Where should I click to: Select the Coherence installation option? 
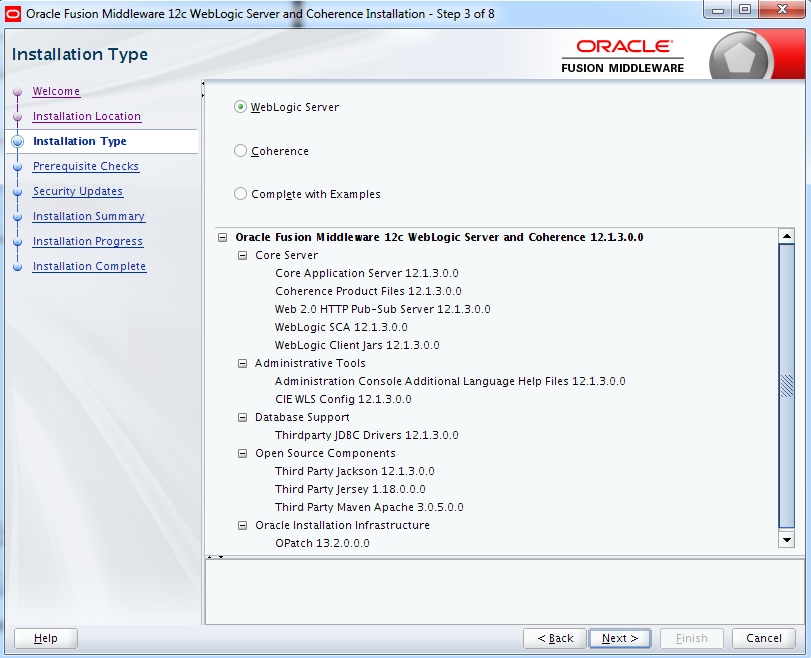(x=239, y=150)
